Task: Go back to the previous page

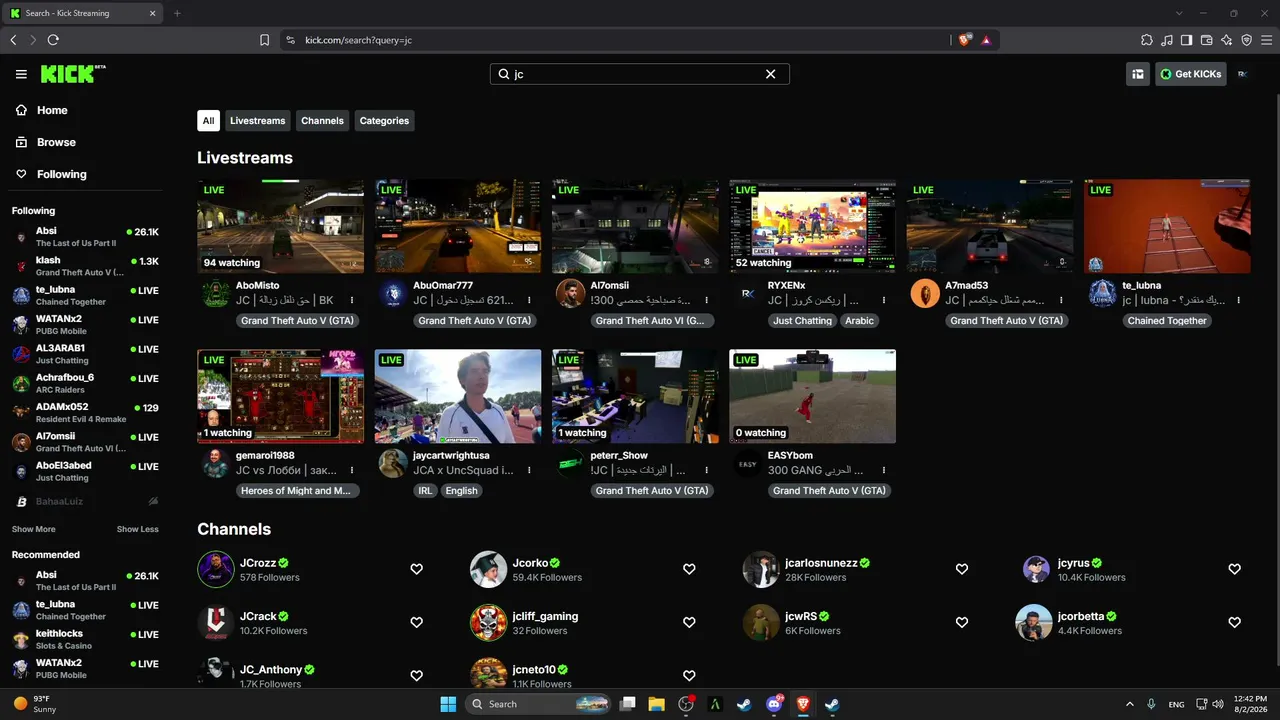Action: (13, 40)
